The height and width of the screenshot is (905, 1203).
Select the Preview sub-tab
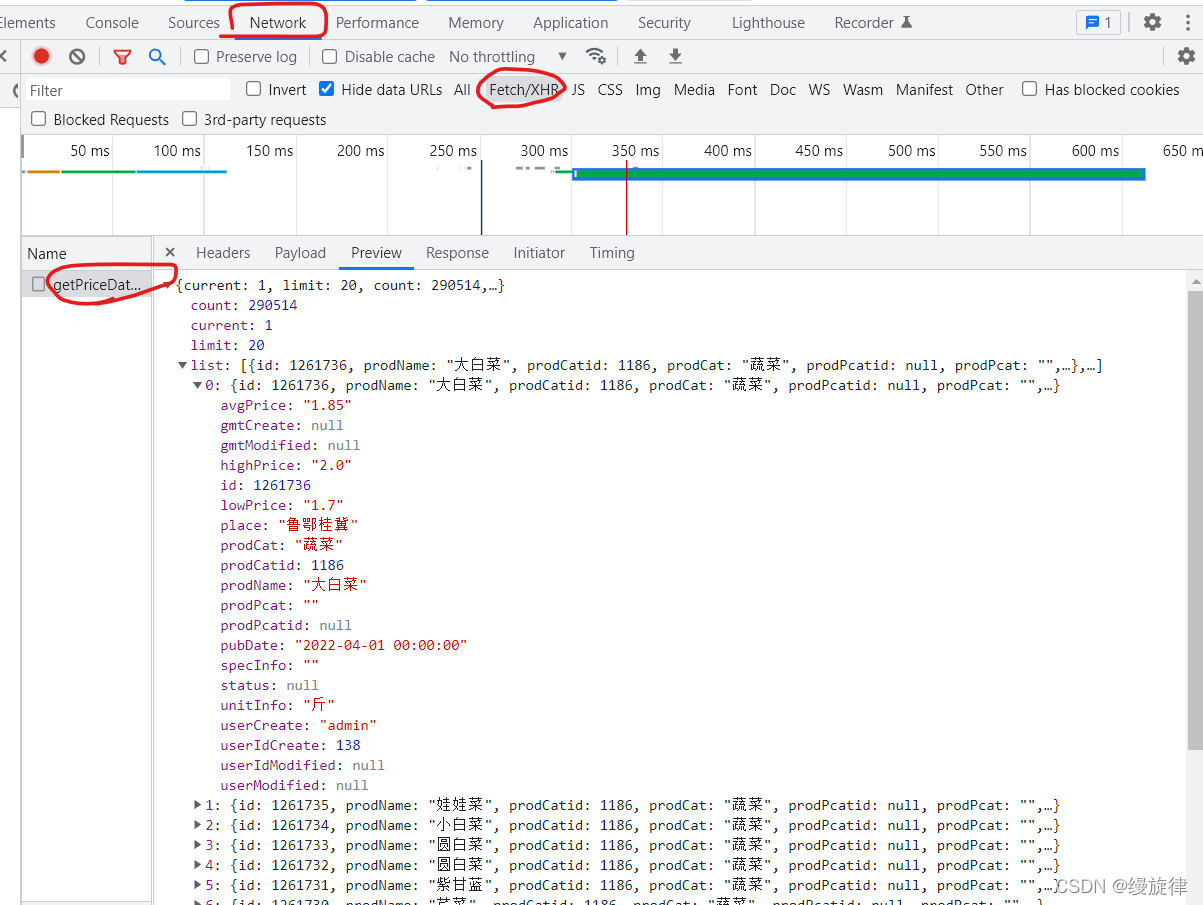(376, 253)
